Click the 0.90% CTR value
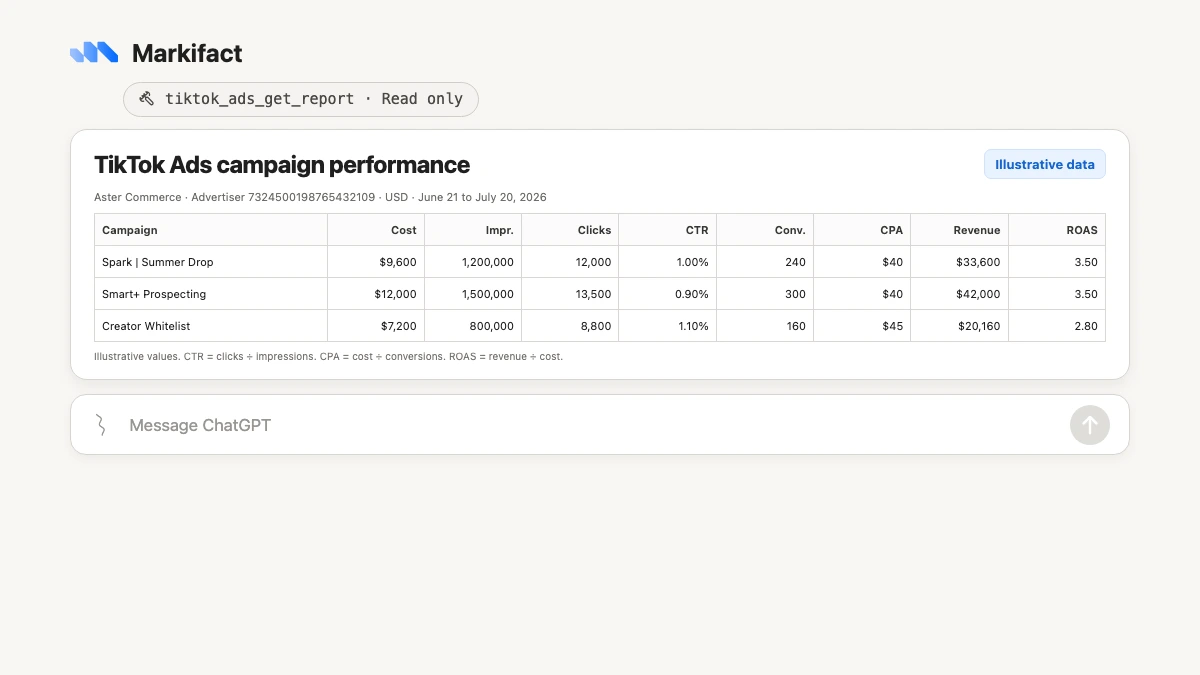Viewport: 1200px width, 675px height. [691, 294]
